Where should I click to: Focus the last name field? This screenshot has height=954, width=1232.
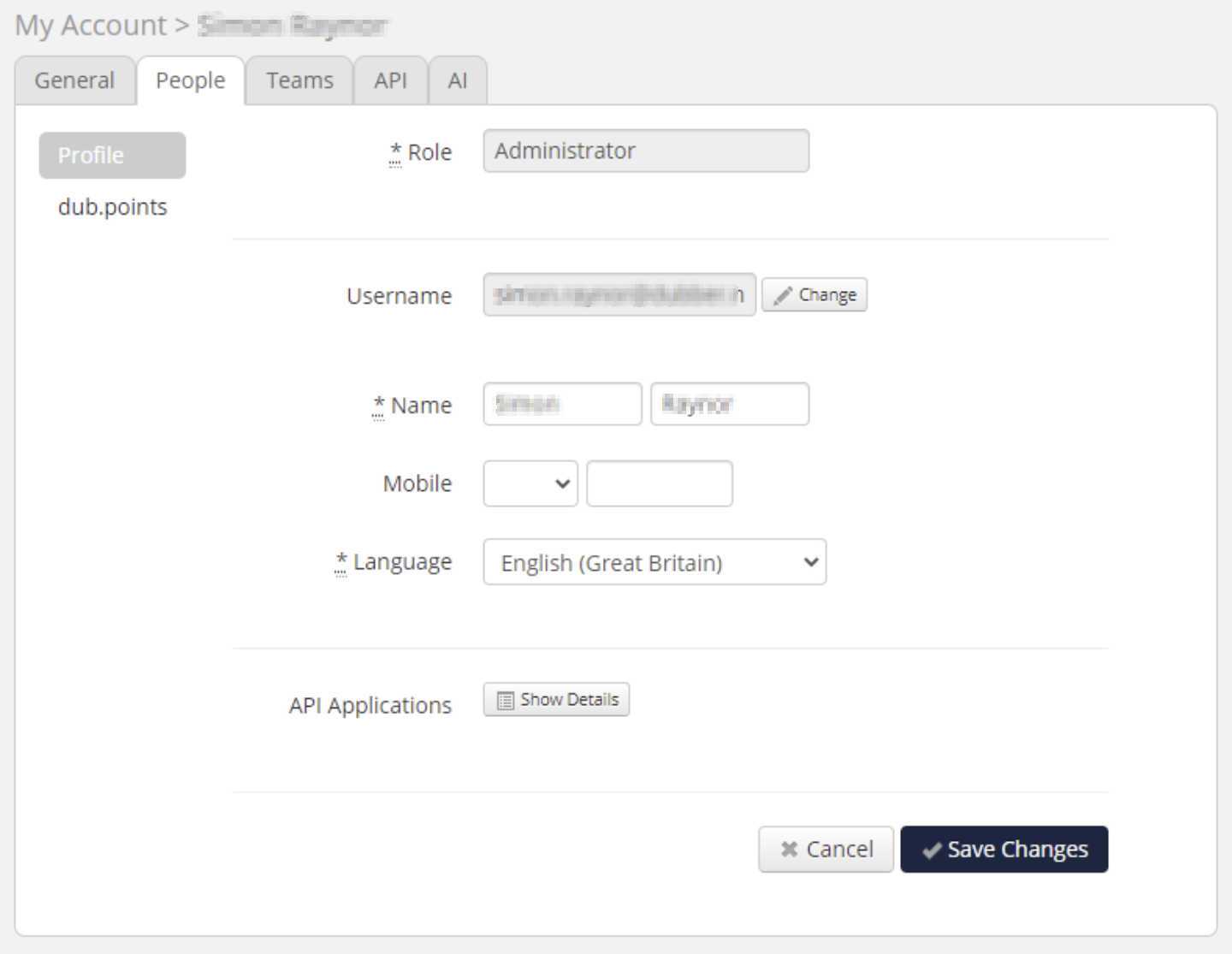[730, 404]
